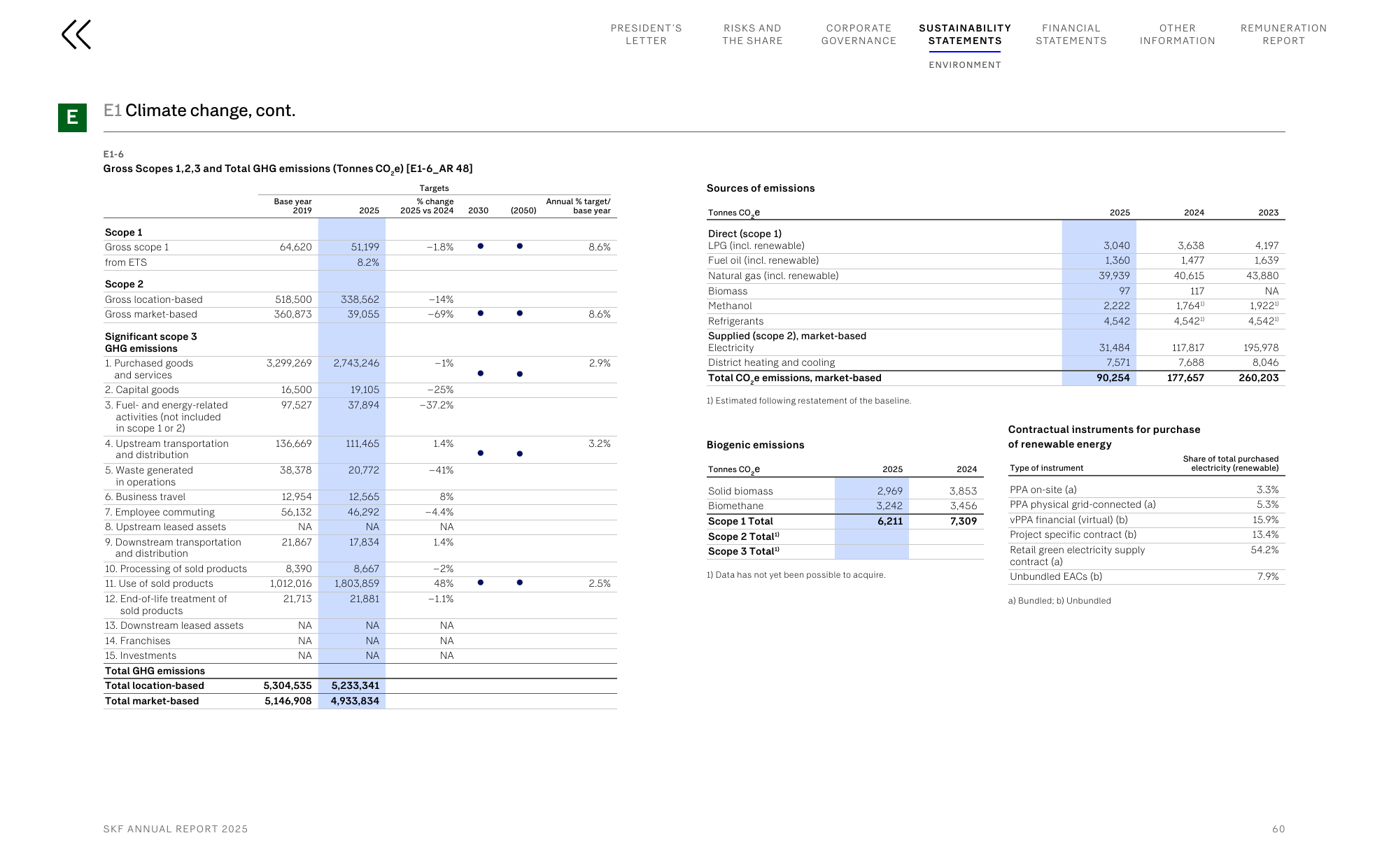Screen dimensions: 1389x868
Task: Click the 'Sources of emissions' heading
Action: (761, 188)
